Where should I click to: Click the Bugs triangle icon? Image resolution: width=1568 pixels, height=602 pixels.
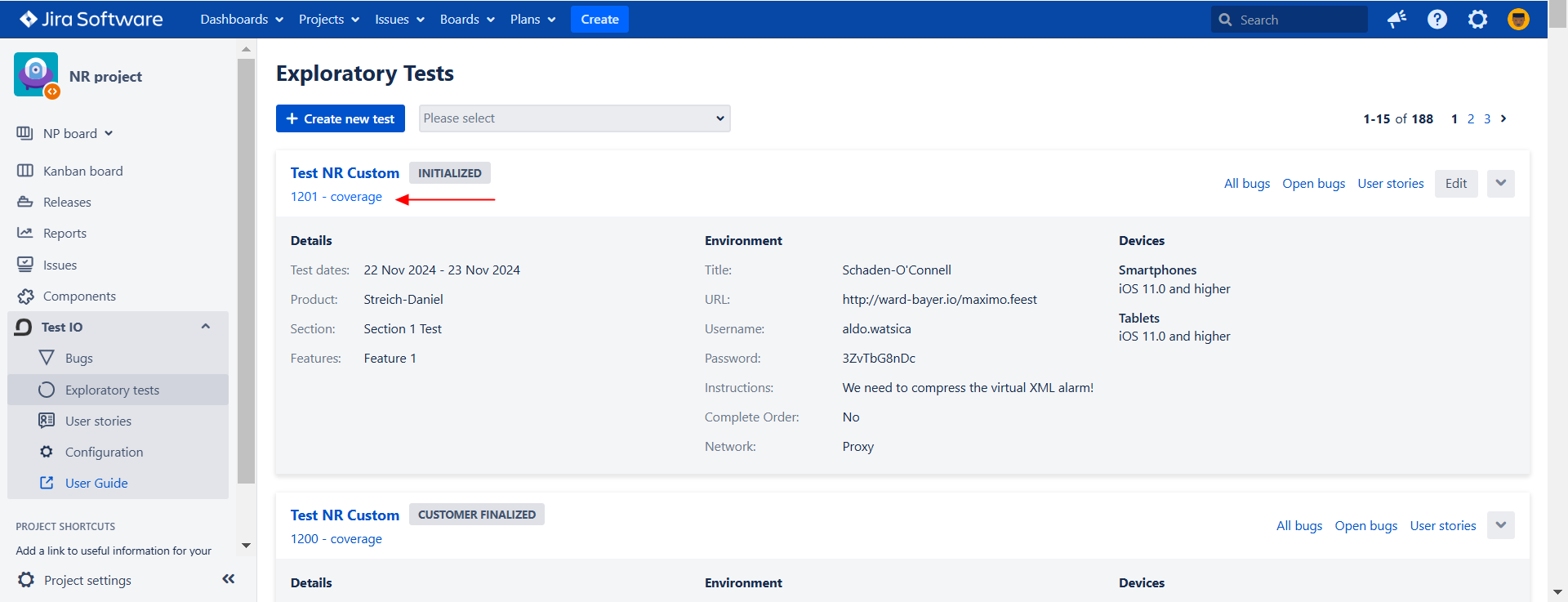tap(47, 358)
